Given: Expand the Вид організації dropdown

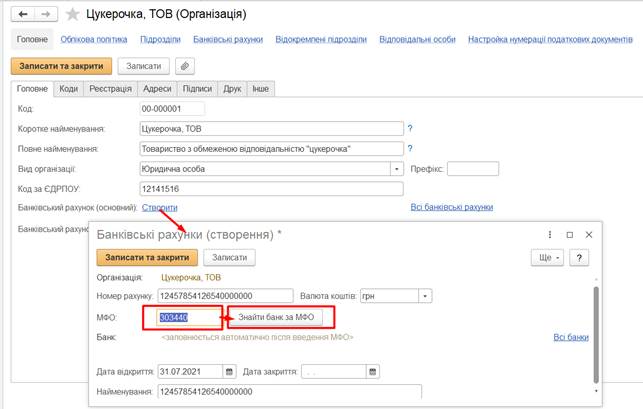Looking at the screenshot, I should point(398,168).
